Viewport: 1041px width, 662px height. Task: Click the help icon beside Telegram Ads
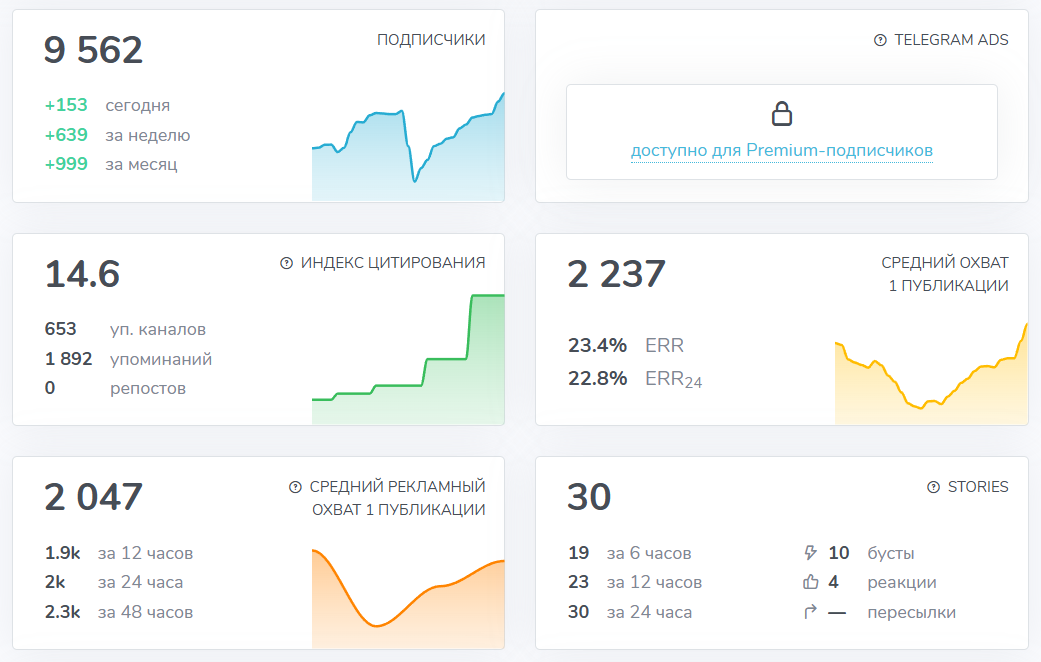[880, 40]
